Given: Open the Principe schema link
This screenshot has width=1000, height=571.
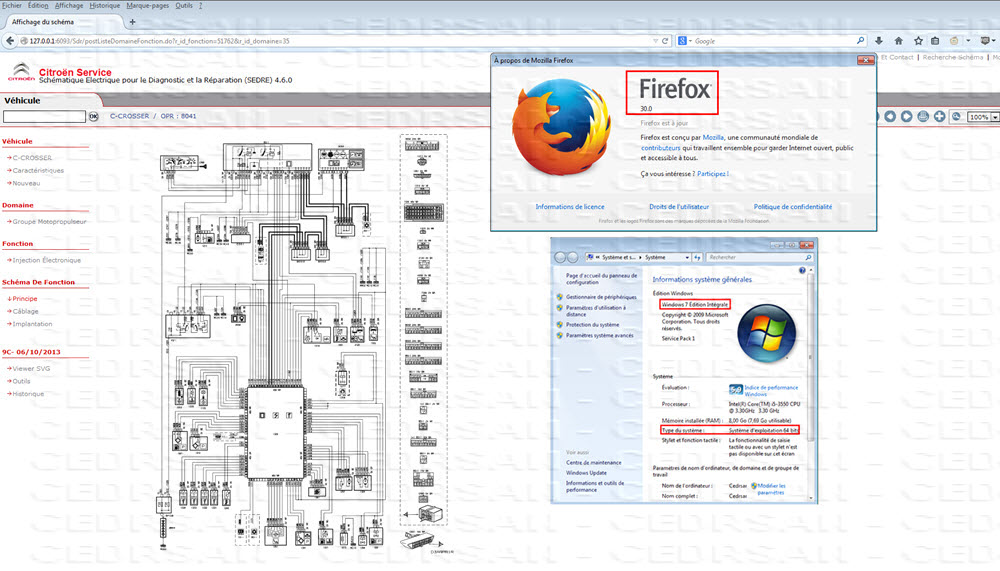Looking at the screenshot, I should point(25,298).
